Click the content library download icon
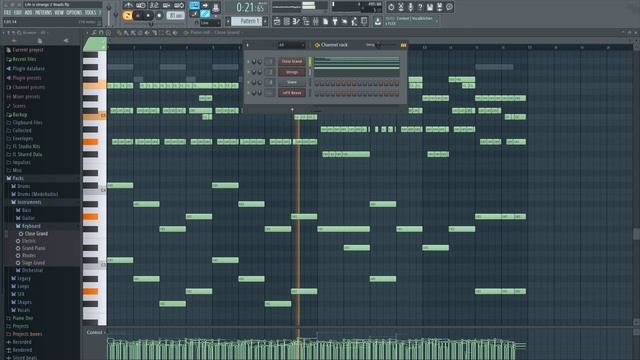This screenshot has width=640, height=360. [x=378, y=21]
